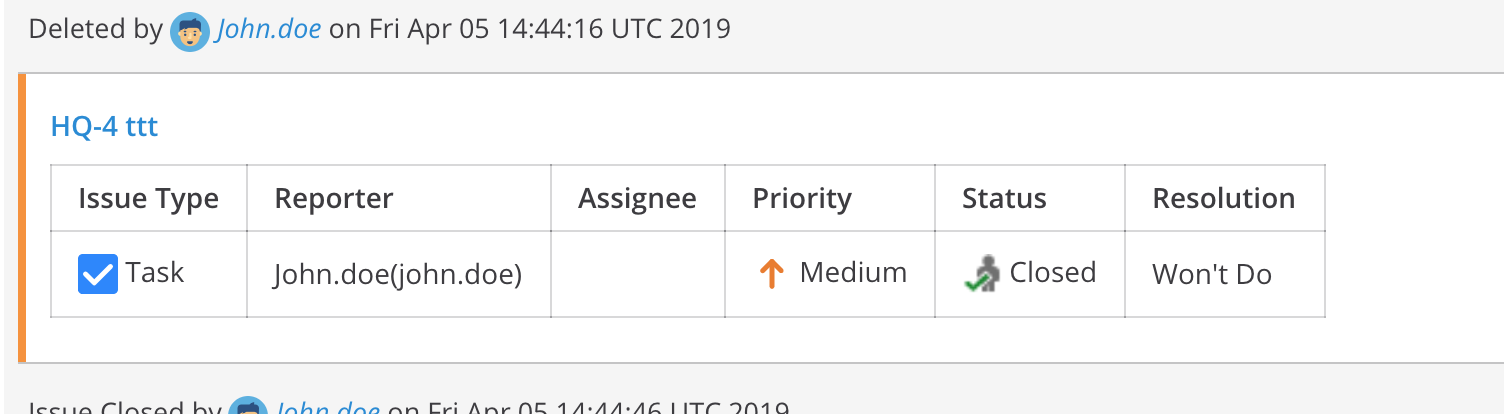
Task: Click the empty Assignee cell
Action: click(x=637, y=274)
